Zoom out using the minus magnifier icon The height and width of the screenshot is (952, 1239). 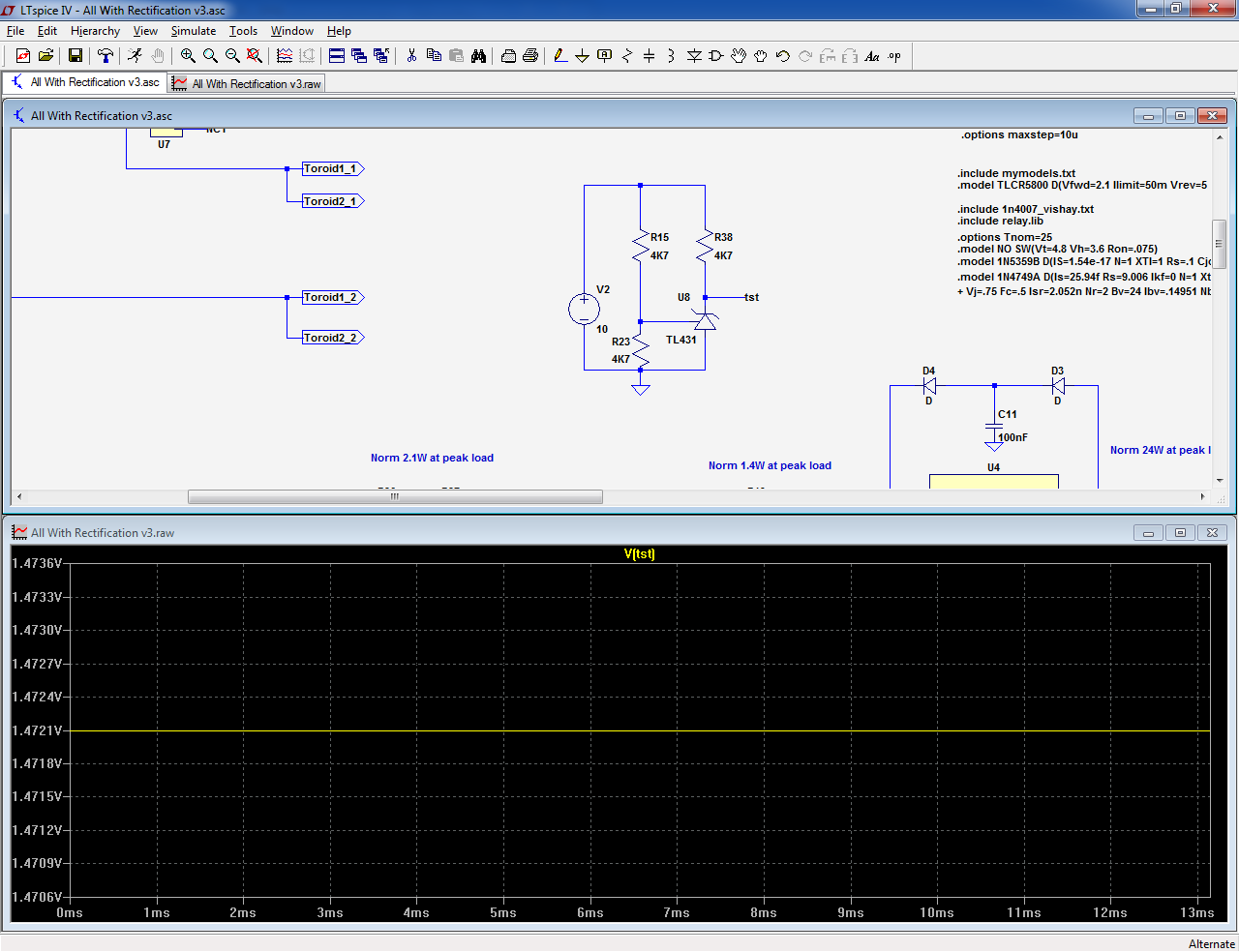232,56
